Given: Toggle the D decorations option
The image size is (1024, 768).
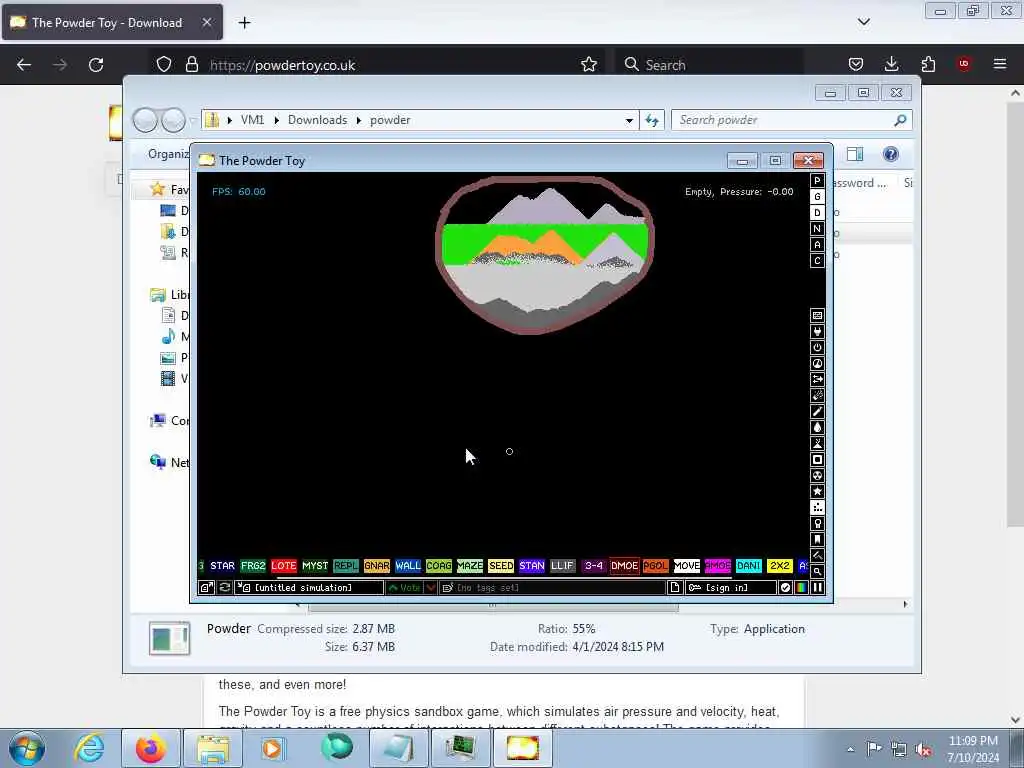Looking at the screenshot, I should [817, 213].
